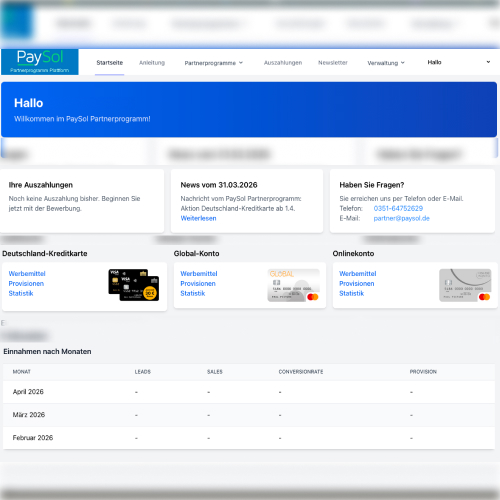Screen dimensions: 500x500
Task: Open Provisionen for Onlinekonto
Action: (357, 284)
